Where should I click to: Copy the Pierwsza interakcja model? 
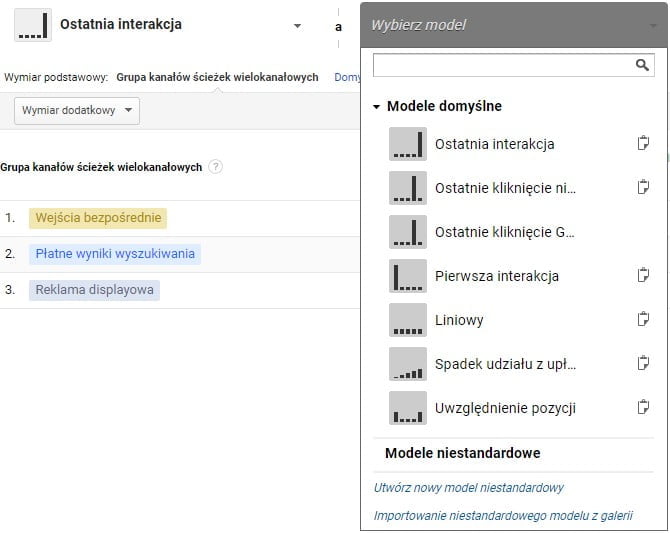(x=643, y=276)
